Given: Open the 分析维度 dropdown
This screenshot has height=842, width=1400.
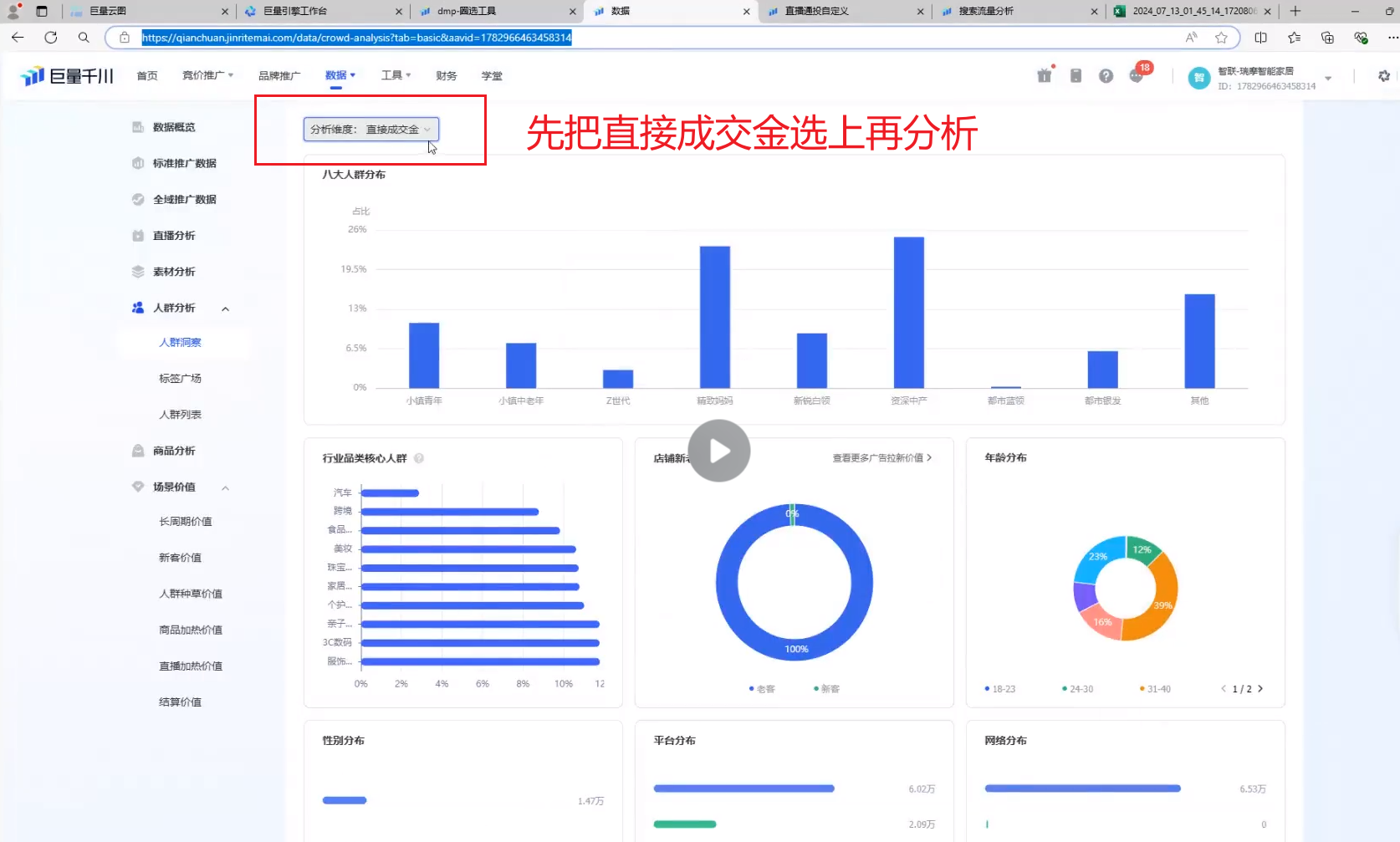Looking at the screenshot, I should click(x=370, y=130).
